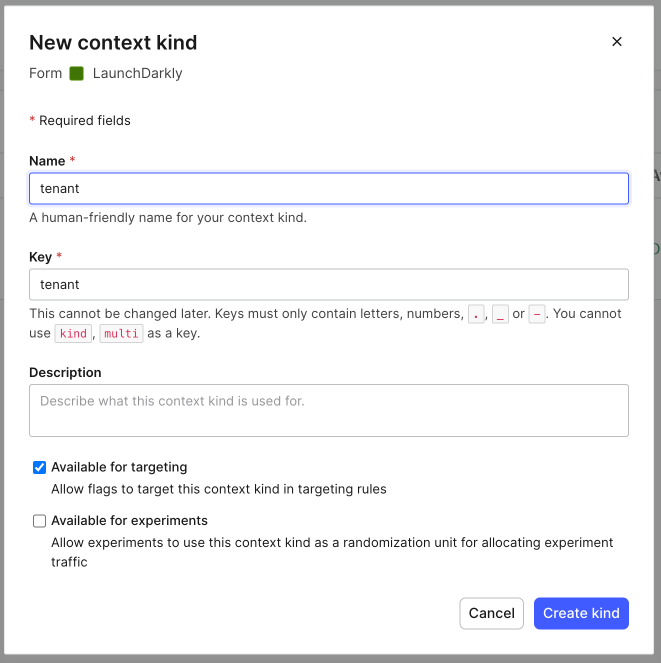Enable the Available for experiments checkbox

40,521
